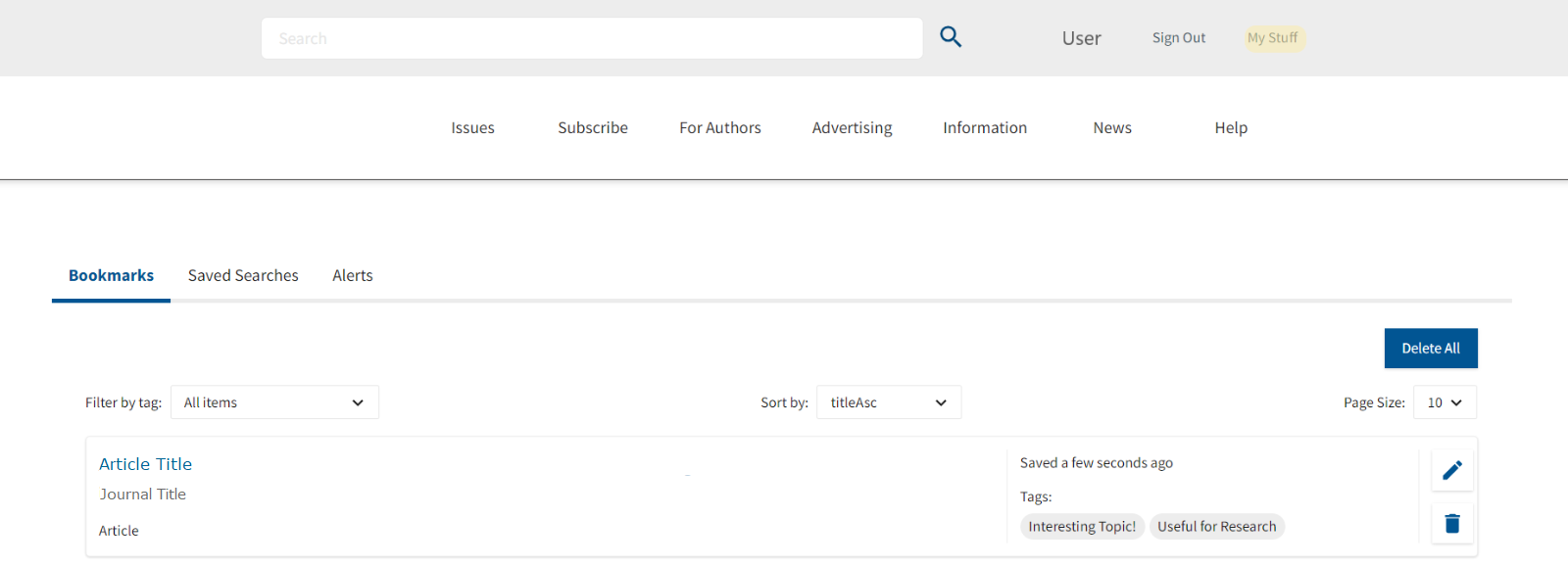Switch to the Alerts tab
Image resolution: width=1568 pixels, height=566 pixels.
(x=352, y=276)
